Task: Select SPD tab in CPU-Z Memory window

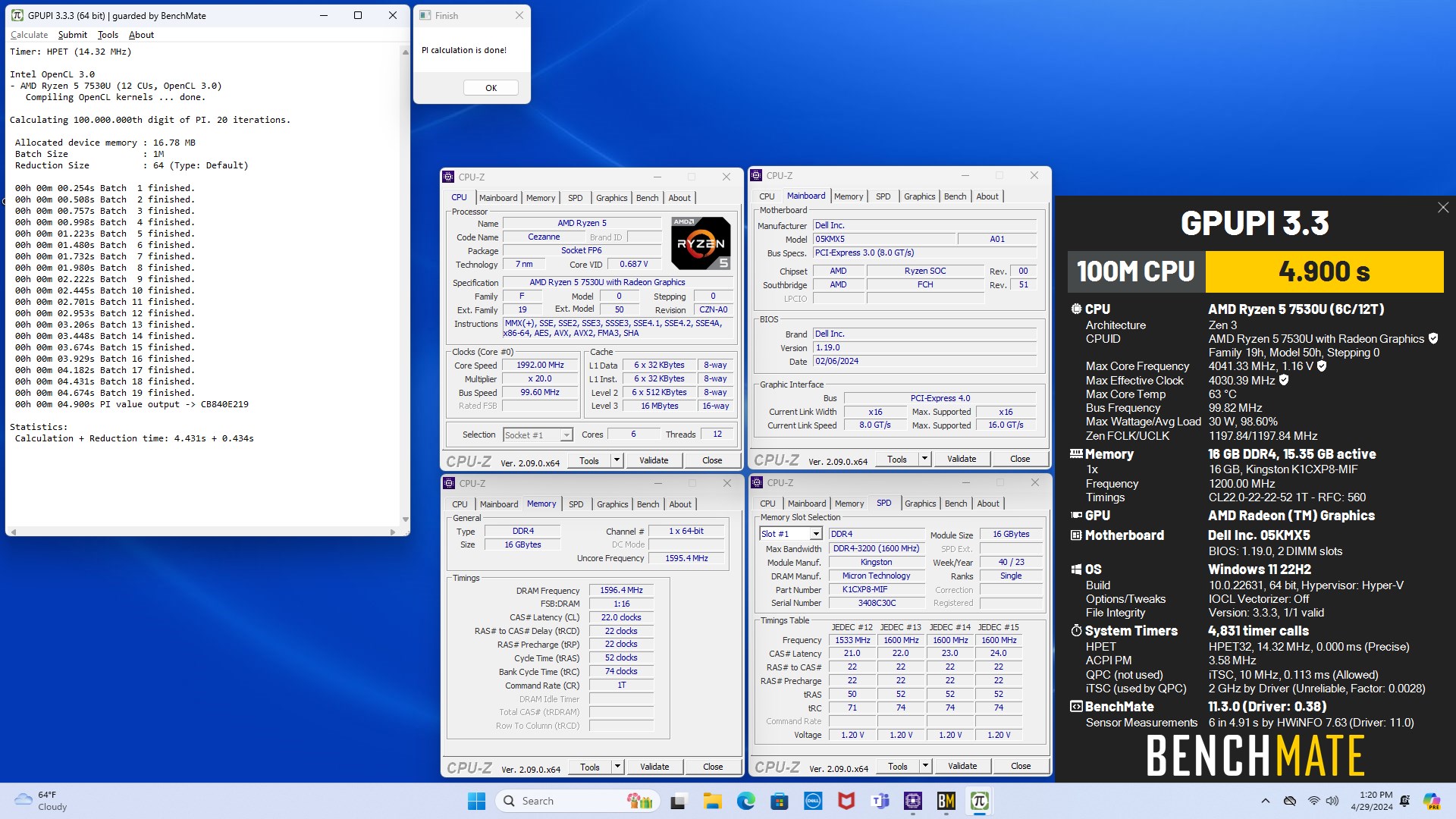Action: [576, 504]
